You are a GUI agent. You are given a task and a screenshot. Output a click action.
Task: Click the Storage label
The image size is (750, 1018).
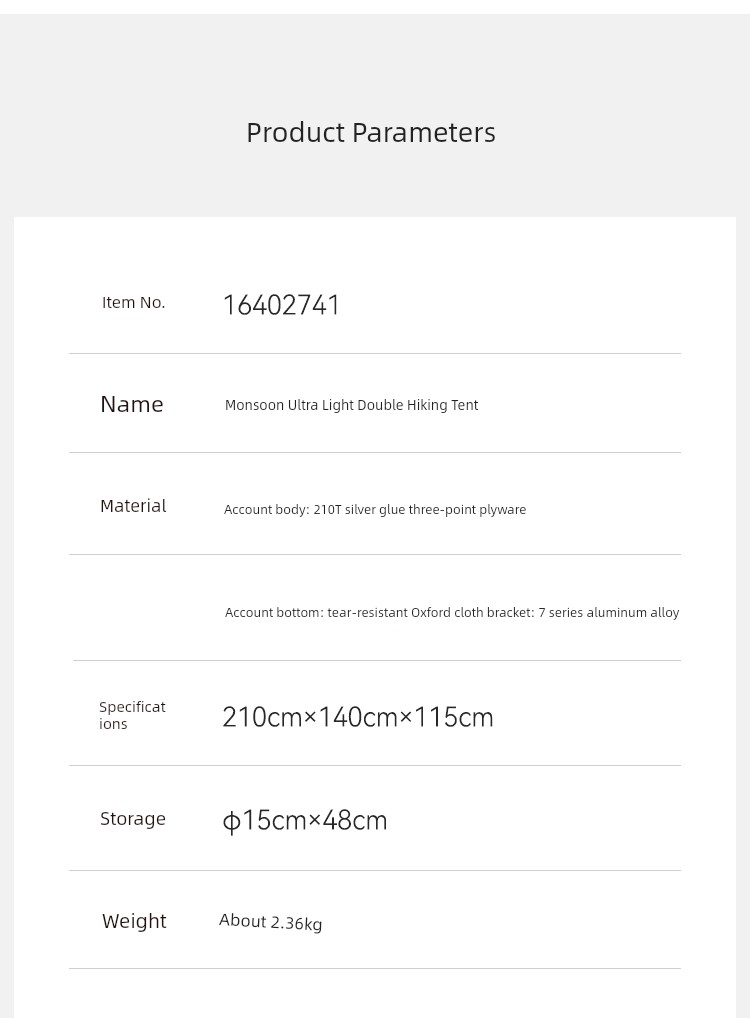[132, 819]
